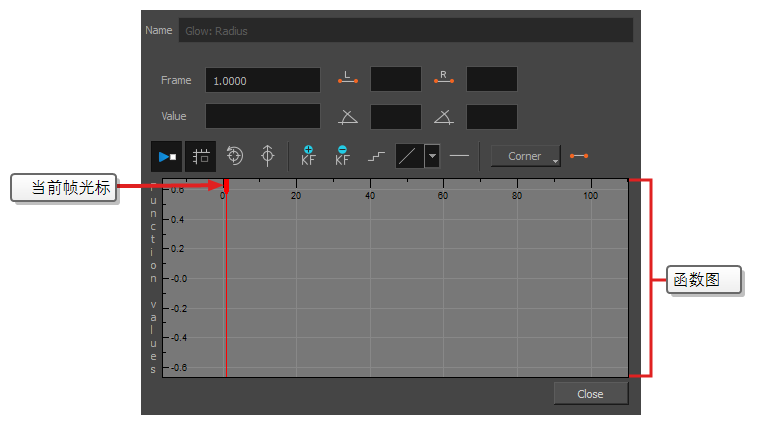The height and width of the screenshot is (425, 757).
Task: Toggle the stepped hold keyframes icon
Action: coord(376,157)
